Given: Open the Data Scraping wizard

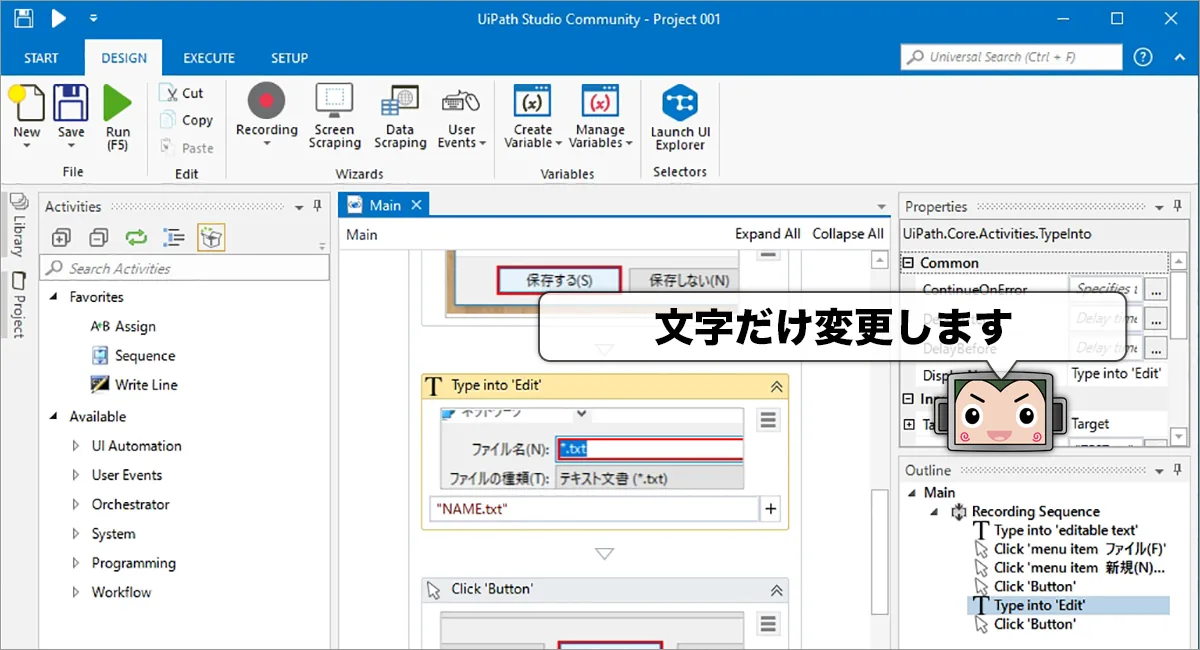Looking at the screenshot, I should click(x=400, y=116).
